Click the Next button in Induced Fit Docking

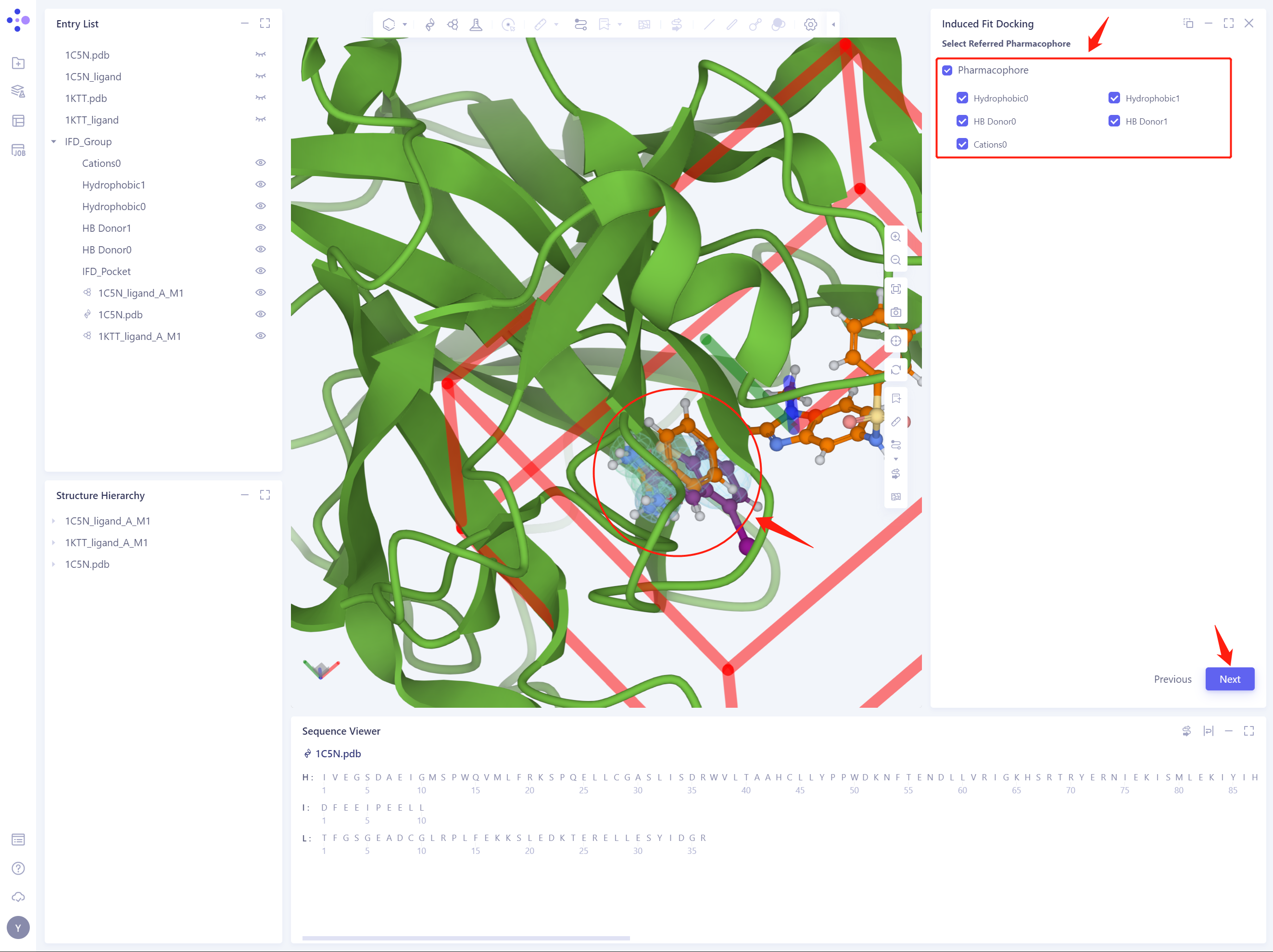click(1230, 679)
